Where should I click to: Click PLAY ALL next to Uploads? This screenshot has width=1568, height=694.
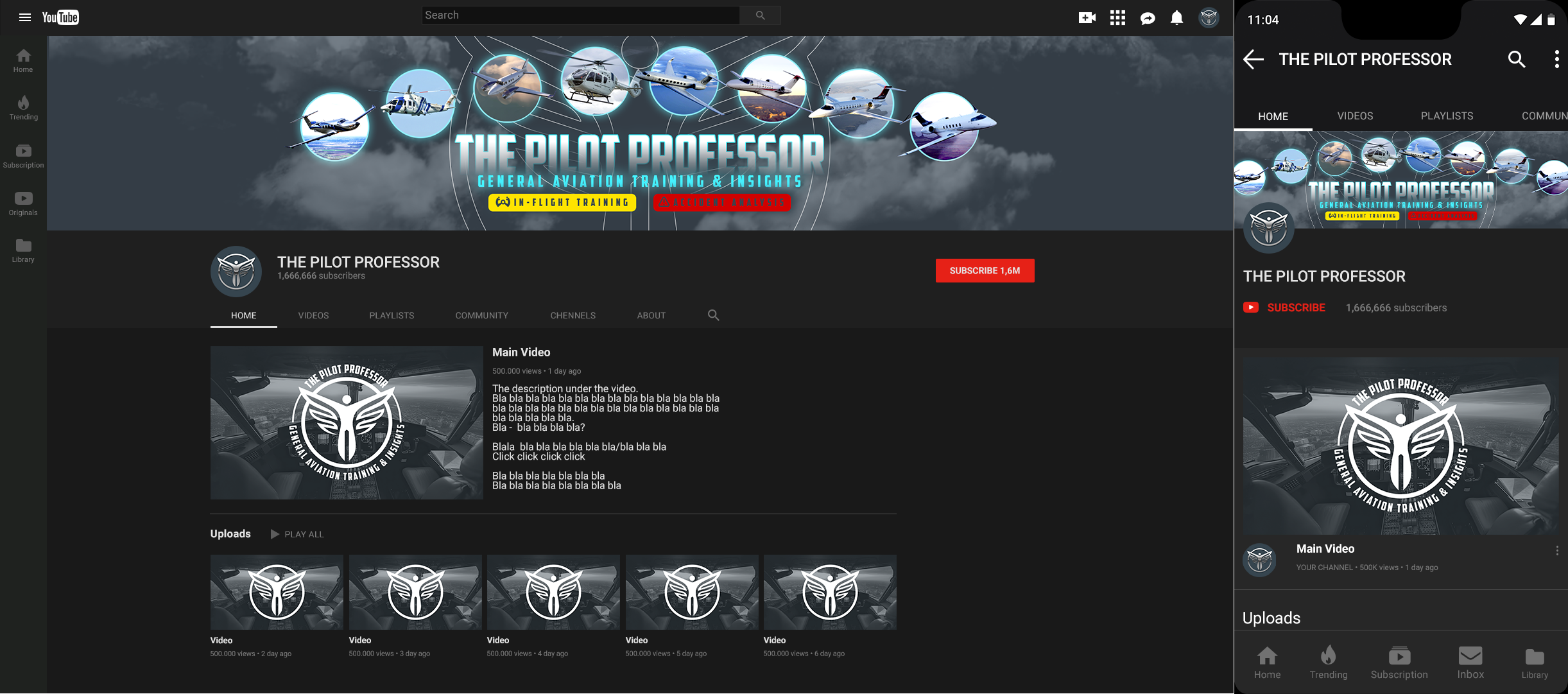(x=297, y=534)
